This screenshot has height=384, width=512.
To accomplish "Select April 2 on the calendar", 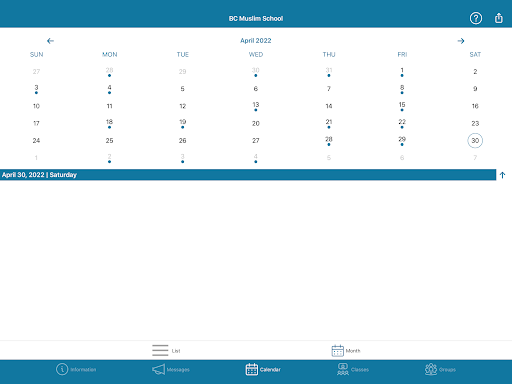I will (475, 71).
